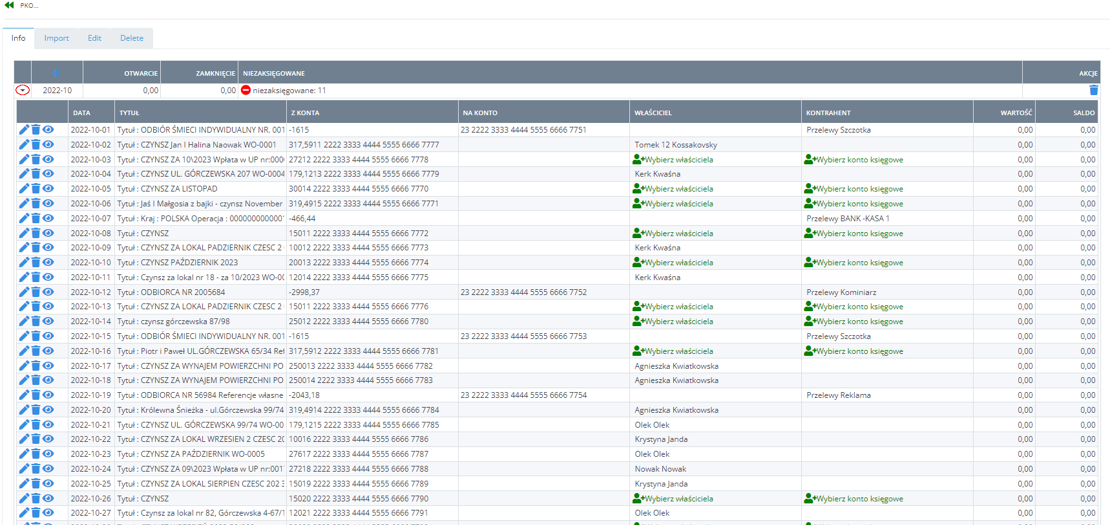Viewport: 1110px width, 525px height.
Task: Click trash icon for the 2022-10-12 row
Action: [x=36, y=292]
